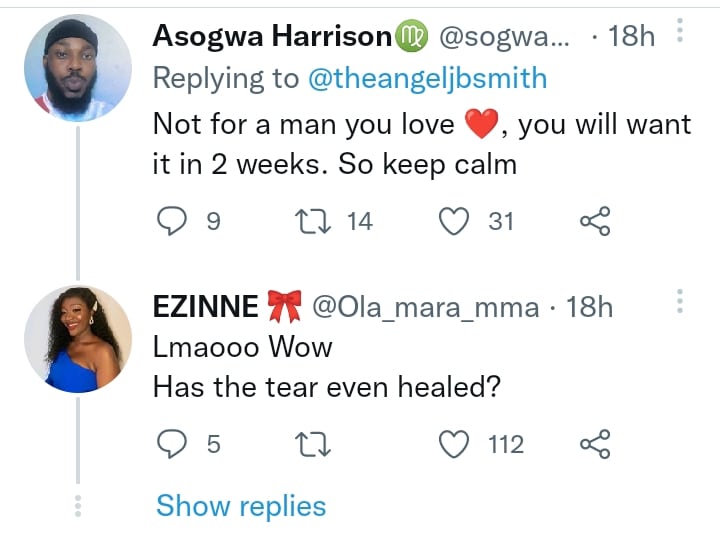
Task: Open more options on Asogwa Harrison's tweet
Action: pyautogui.click(x=679, y=33)
